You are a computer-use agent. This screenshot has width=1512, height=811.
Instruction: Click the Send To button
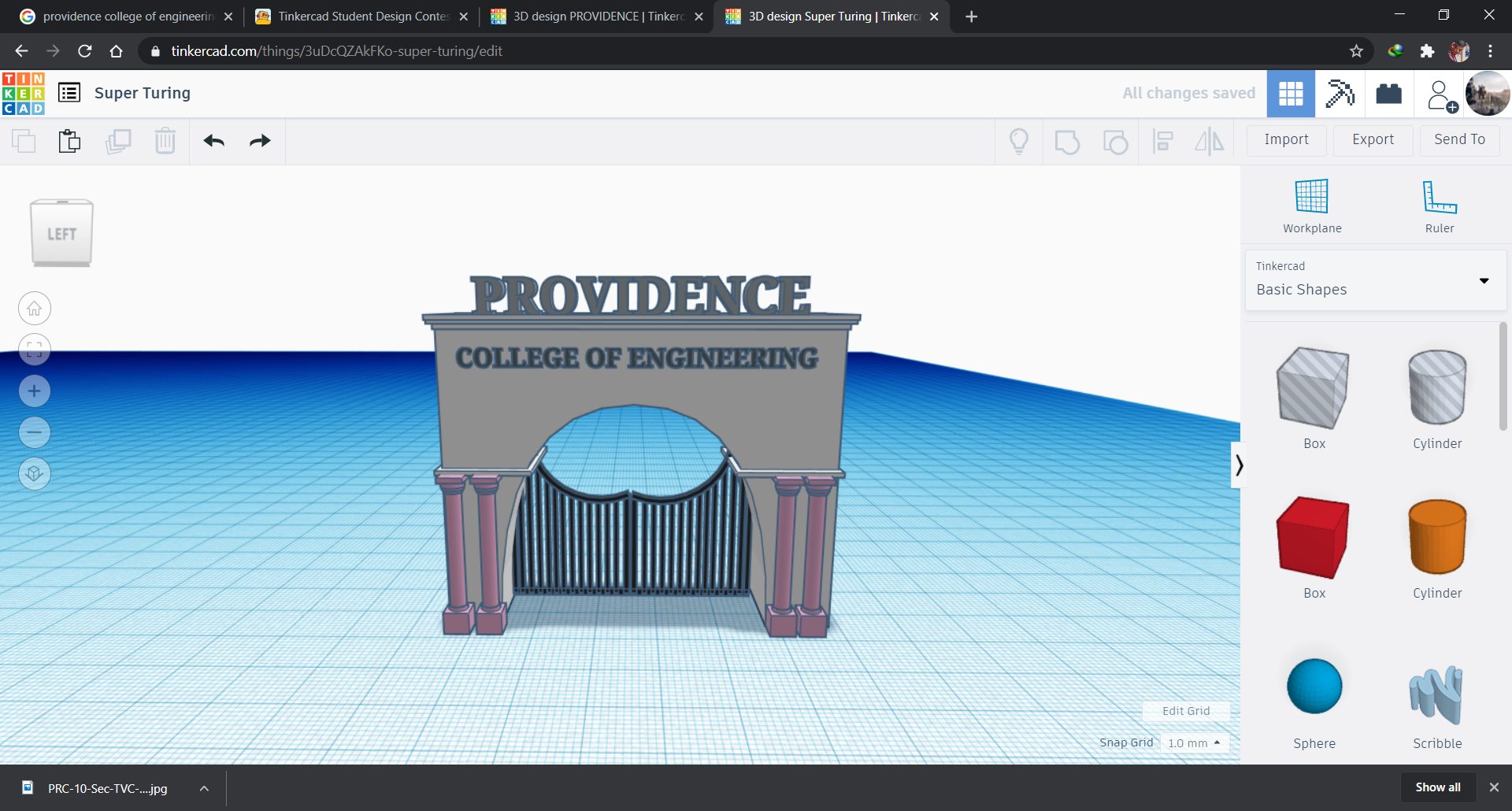[x=1459, y=140]
